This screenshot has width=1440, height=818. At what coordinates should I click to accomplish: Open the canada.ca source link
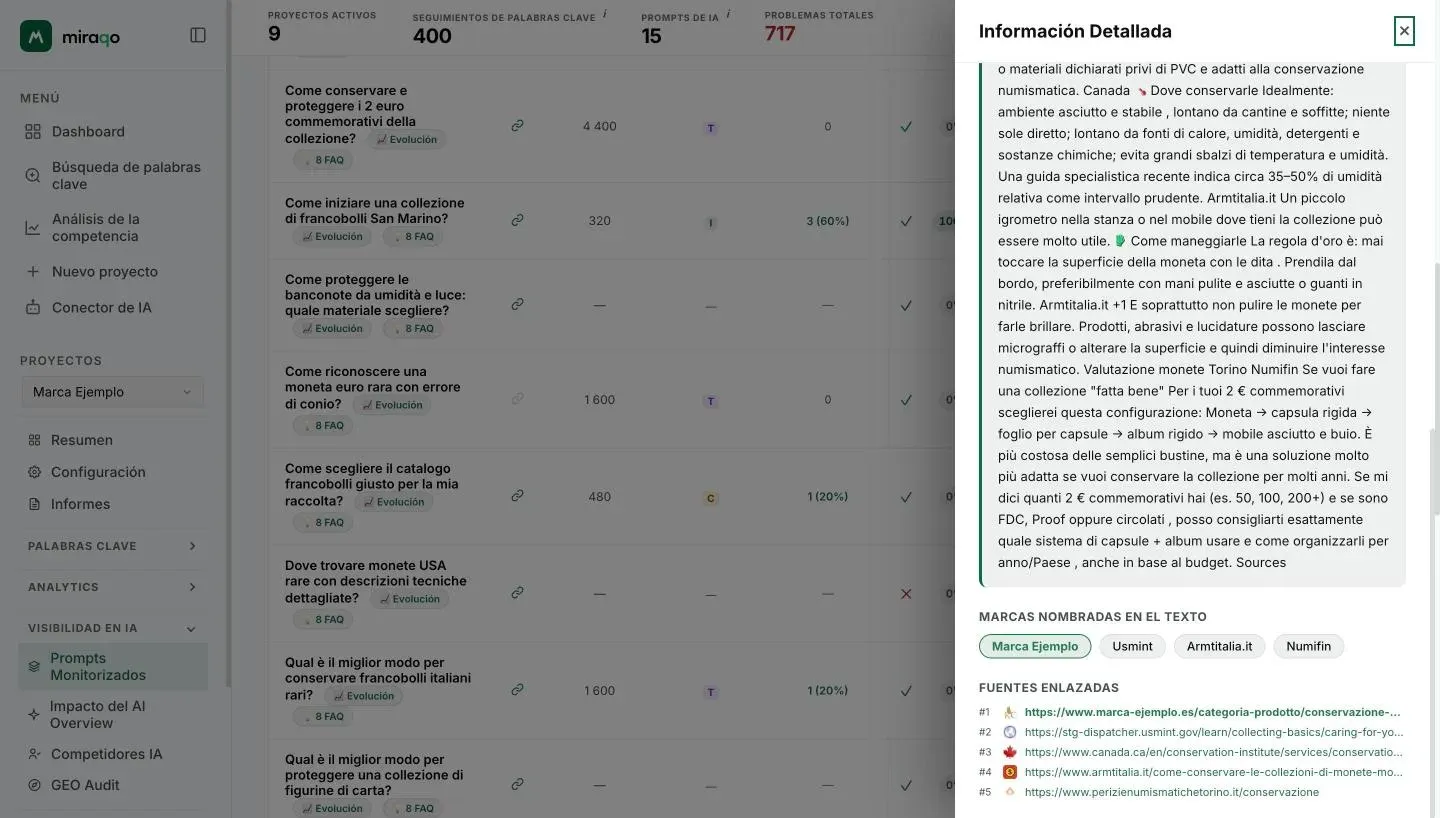pos(1213,752)
